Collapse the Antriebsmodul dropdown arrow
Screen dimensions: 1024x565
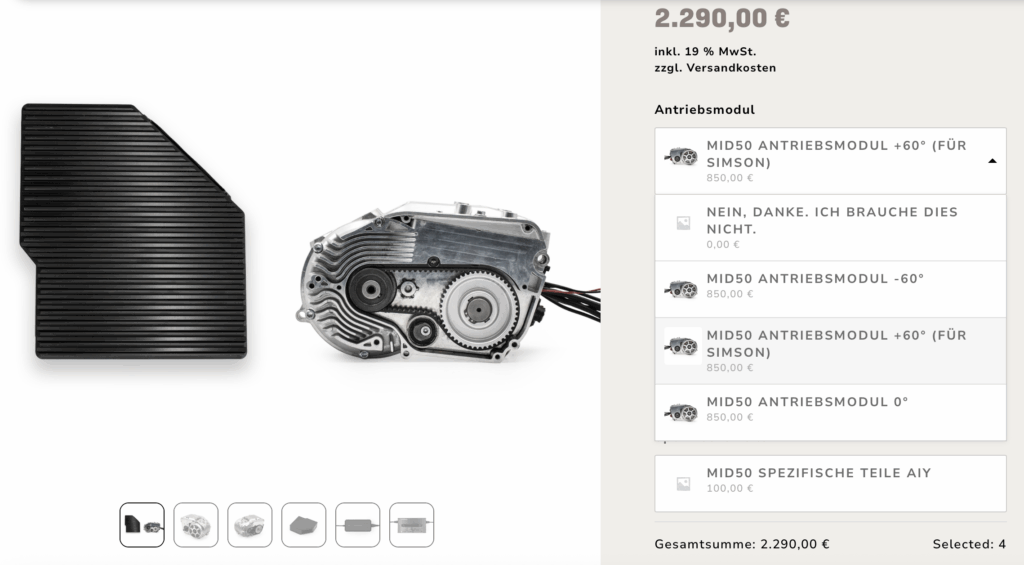tap(992, 161)
